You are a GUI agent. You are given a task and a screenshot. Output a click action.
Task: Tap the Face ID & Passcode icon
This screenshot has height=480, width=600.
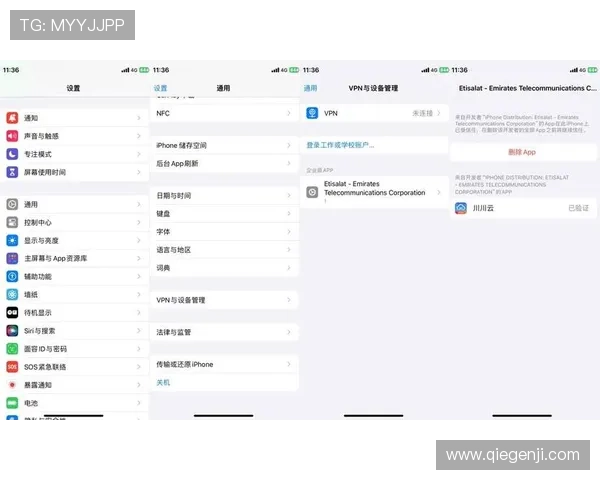point(12,349)
